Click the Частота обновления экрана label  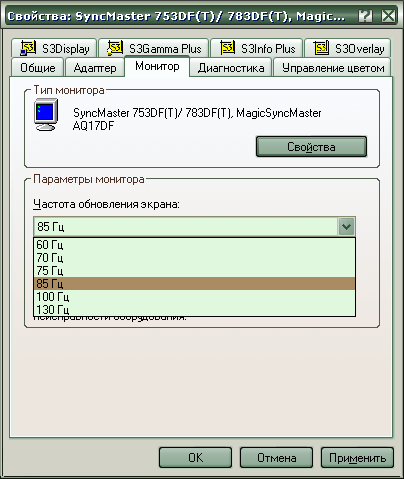[106, 204]
